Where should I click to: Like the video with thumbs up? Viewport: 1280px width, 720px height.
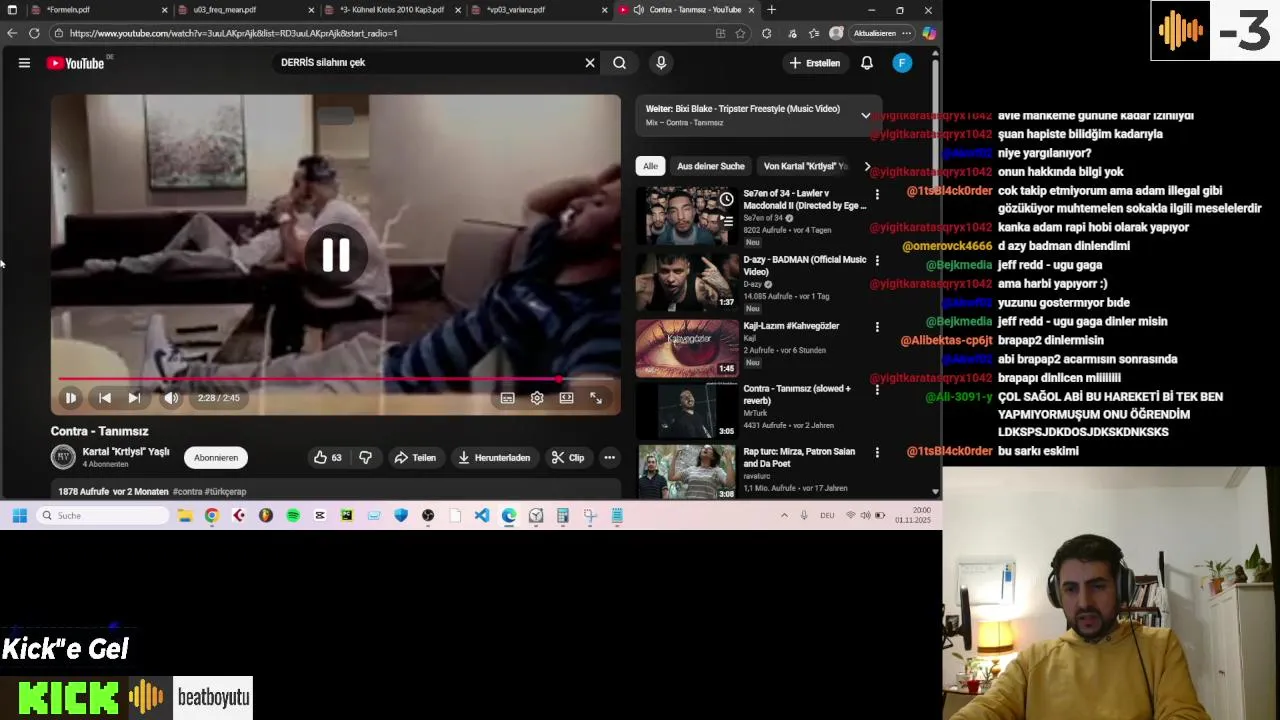click(x=328, y=458)
